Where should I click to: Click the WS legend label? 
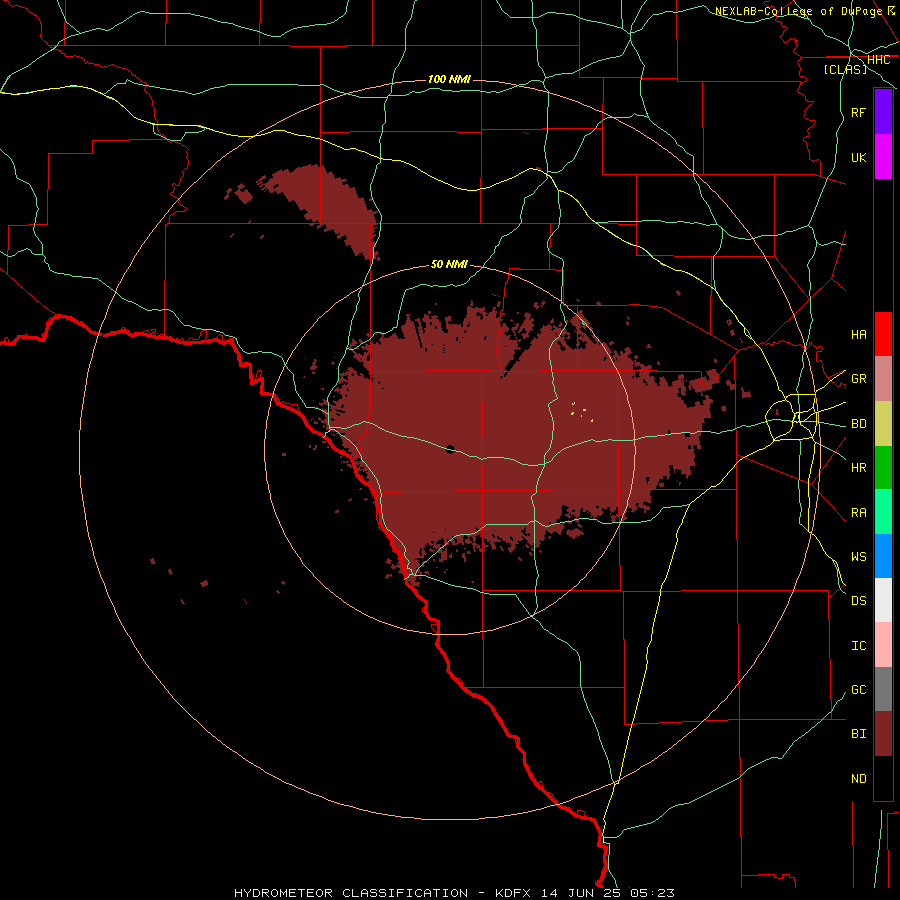click(x=858, y=556)
